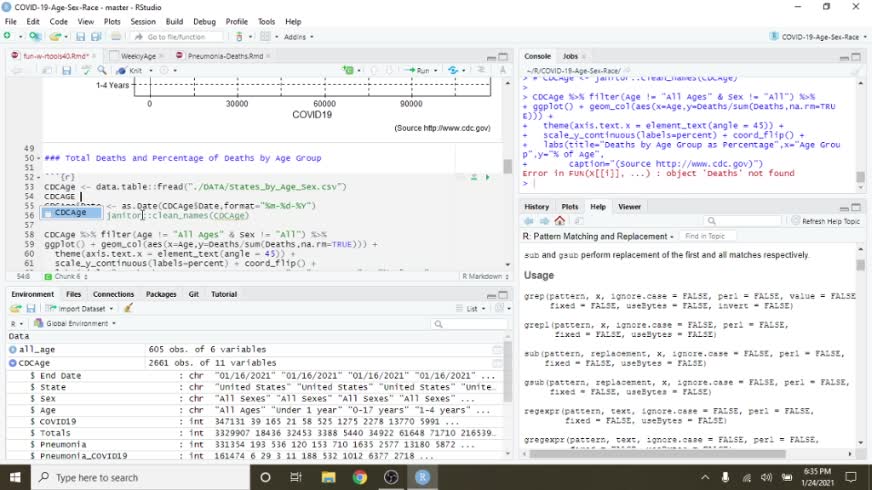Open Global Environment dropdown
The image size is (872, 490).
[x=75, y=323]
